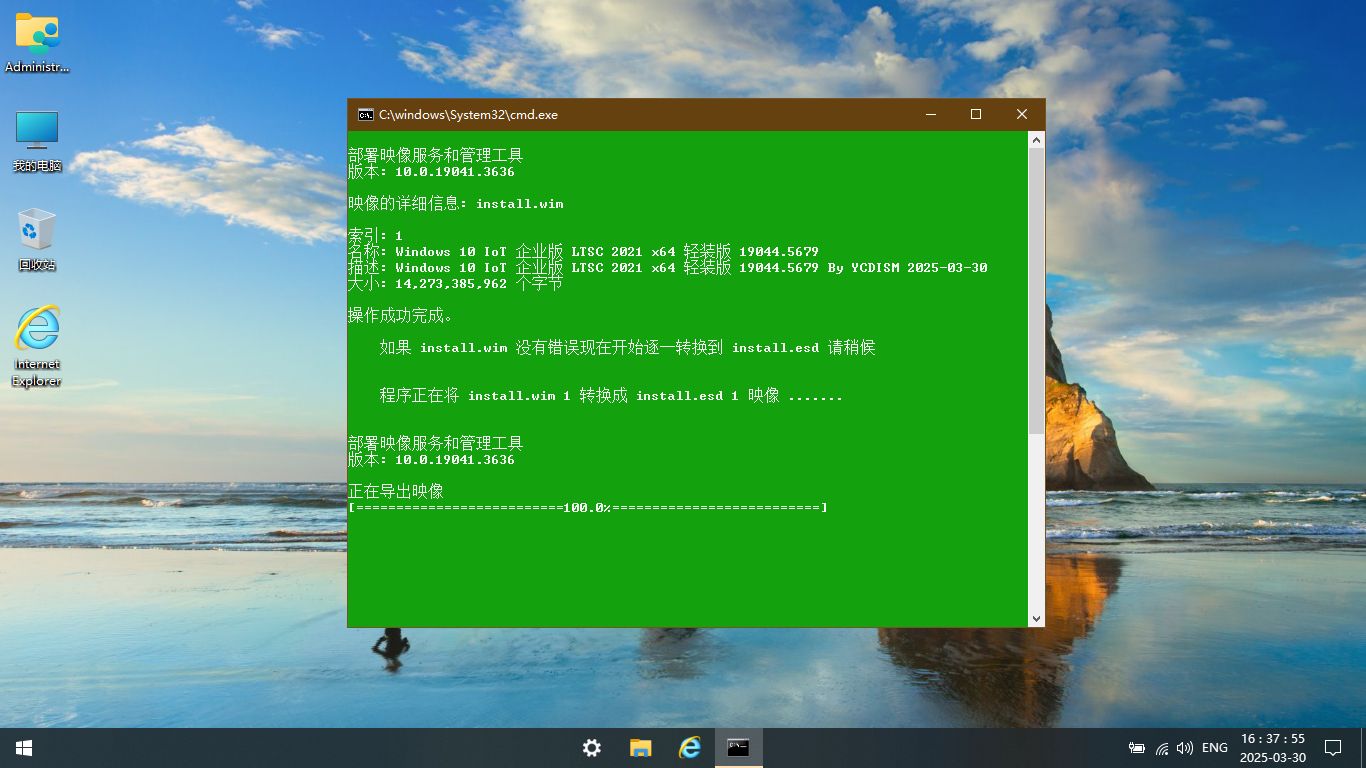Viewport: 1366px width, 768px height.
Task: Minimize the cmd.exe window
Action: click(930, 115)
